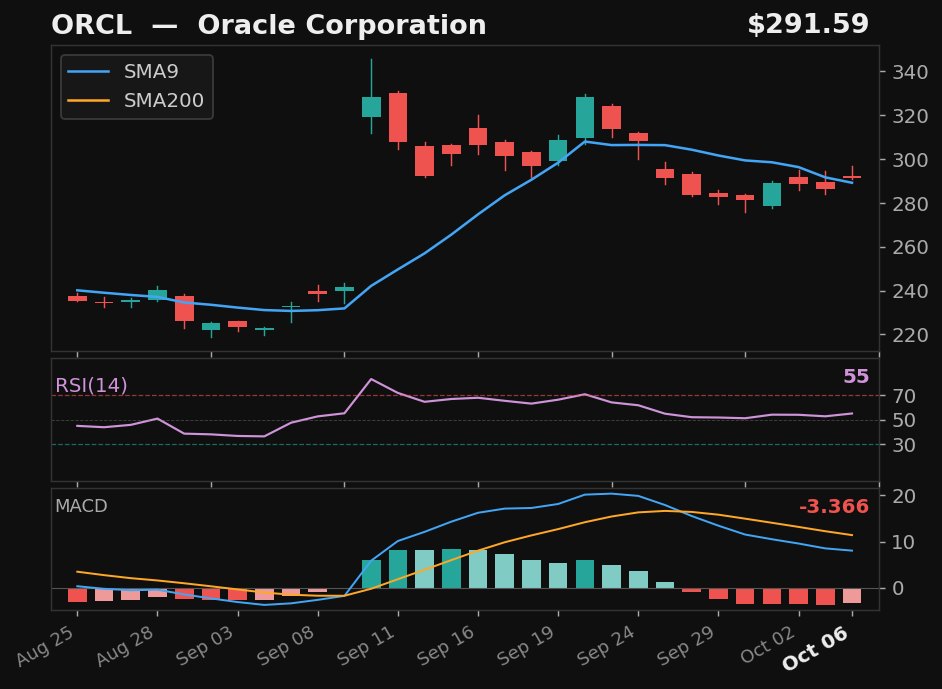Click the $291.59 price label
The height and width of the screenshot is (689, 942).
(807, 25)
